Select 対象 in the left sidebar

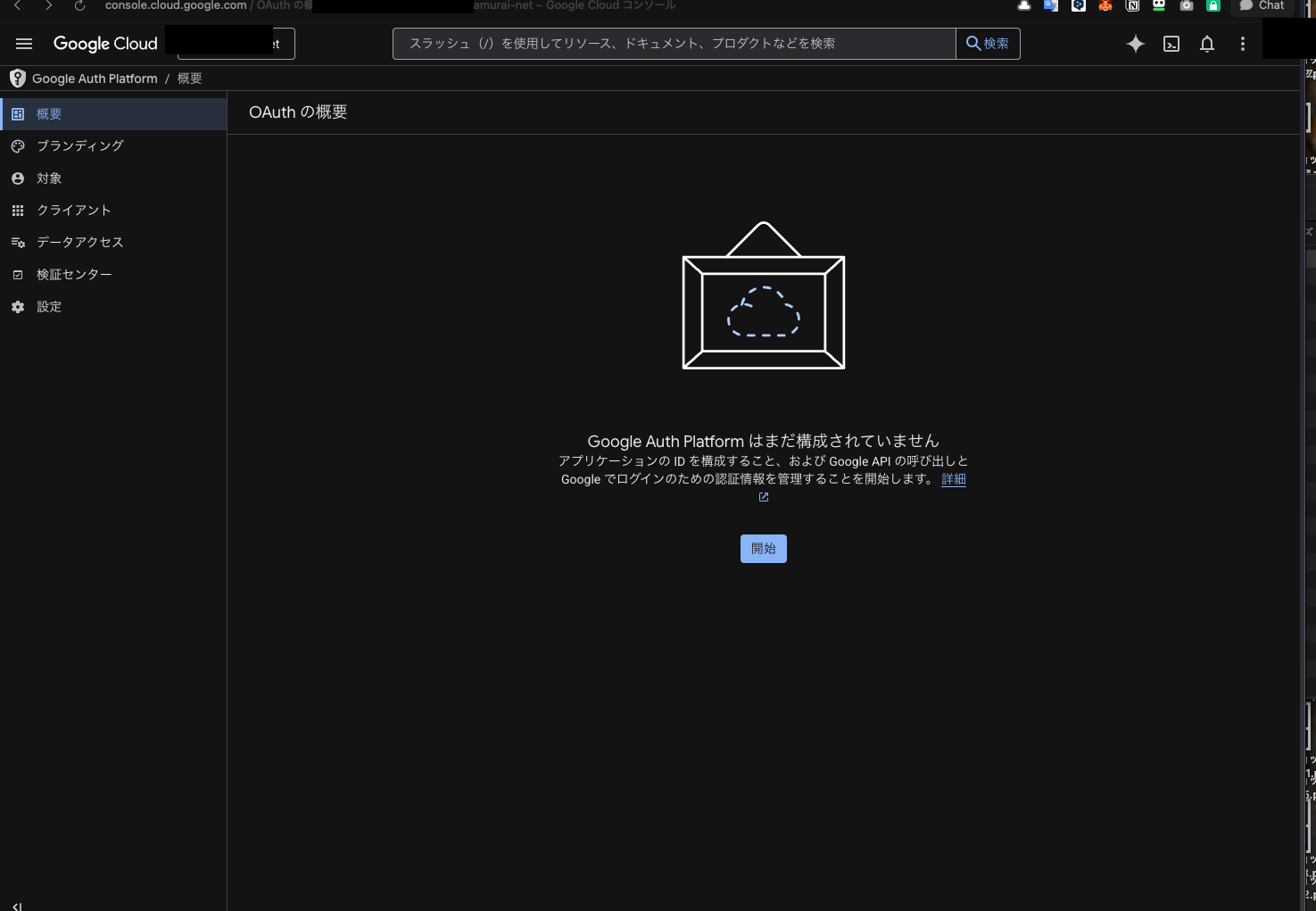[x=50, y=178]
